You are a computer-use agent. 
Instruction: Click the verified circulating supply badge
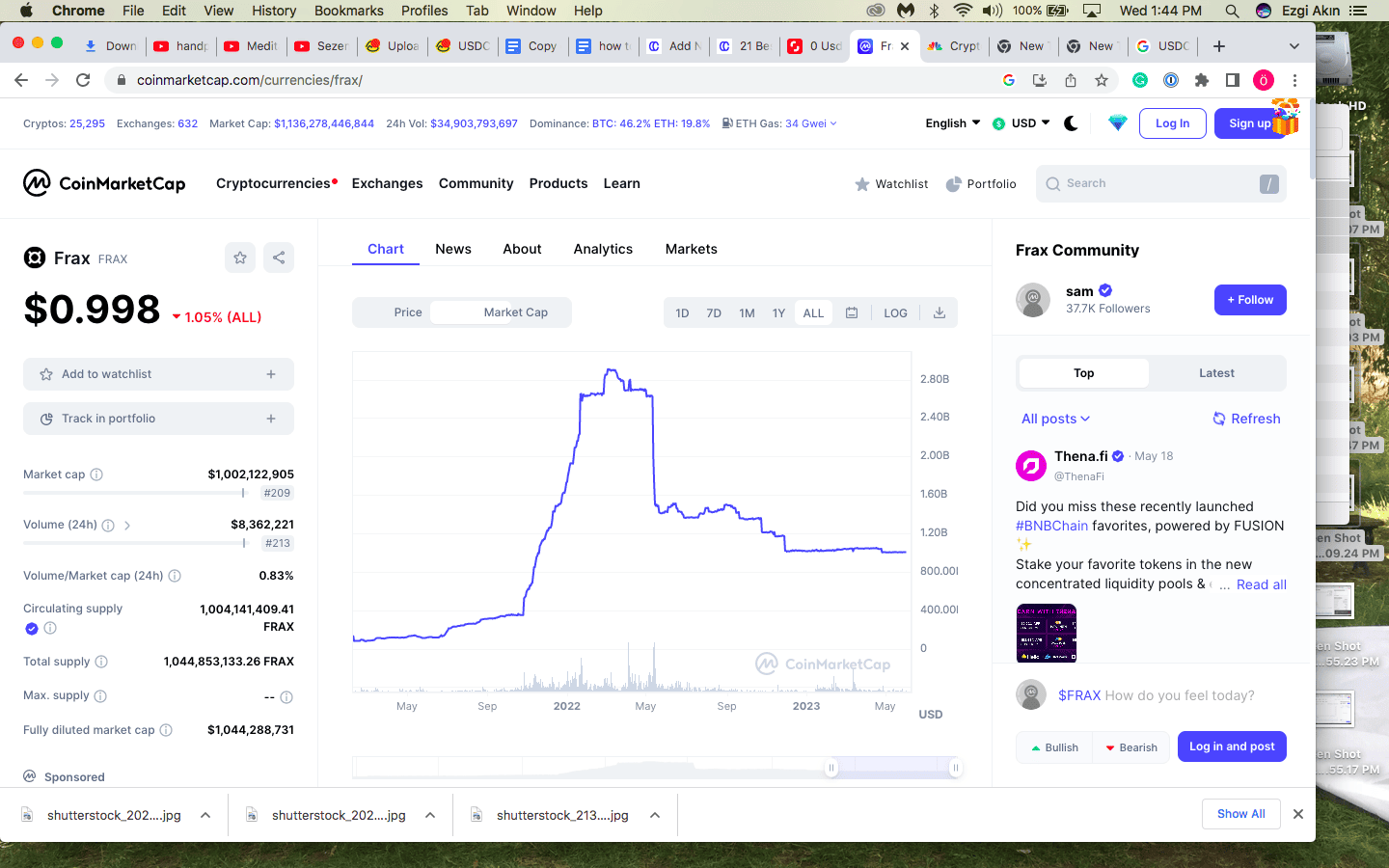pos(32,629)
